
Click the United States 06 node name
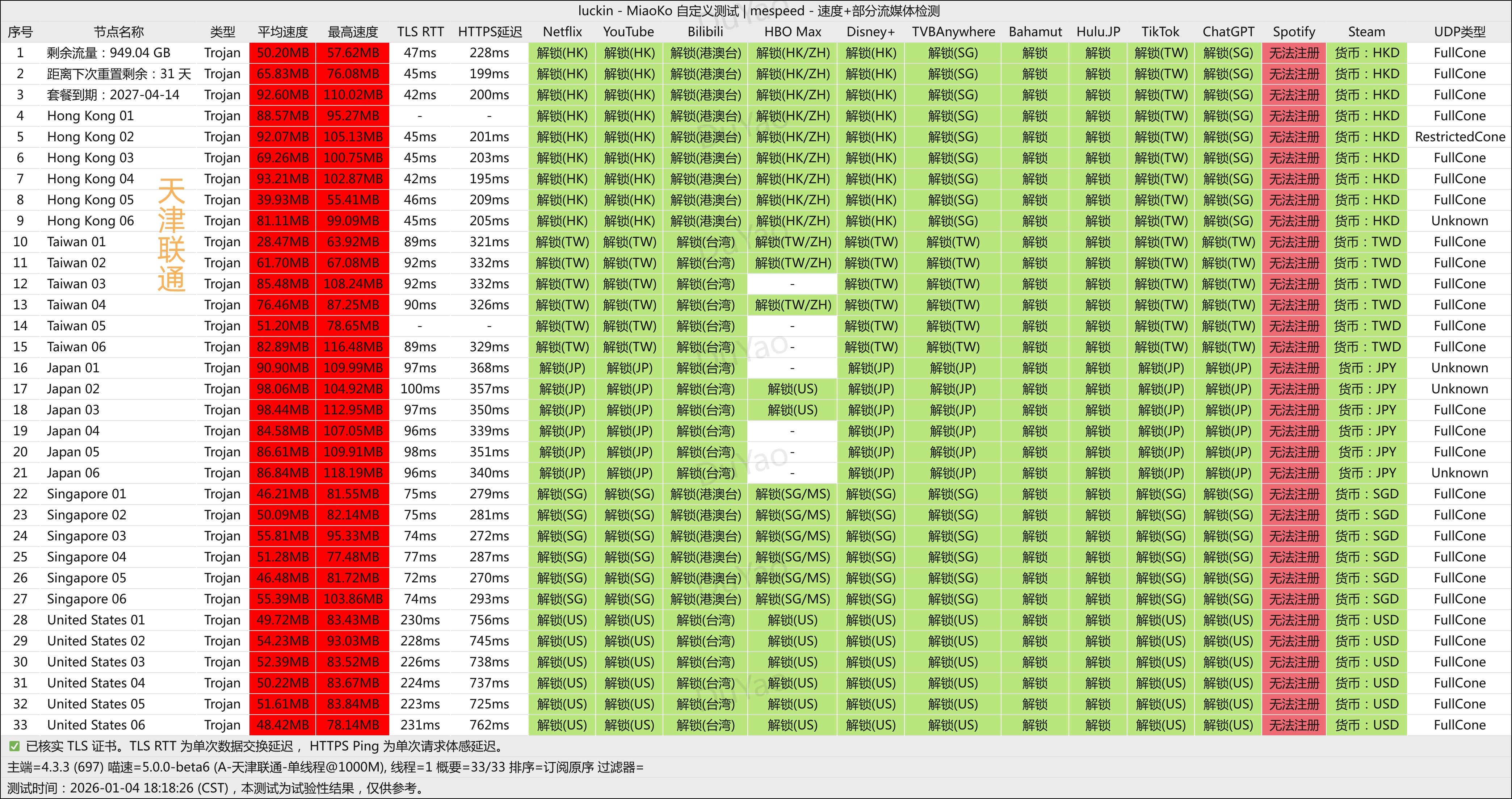pos(96,725)
